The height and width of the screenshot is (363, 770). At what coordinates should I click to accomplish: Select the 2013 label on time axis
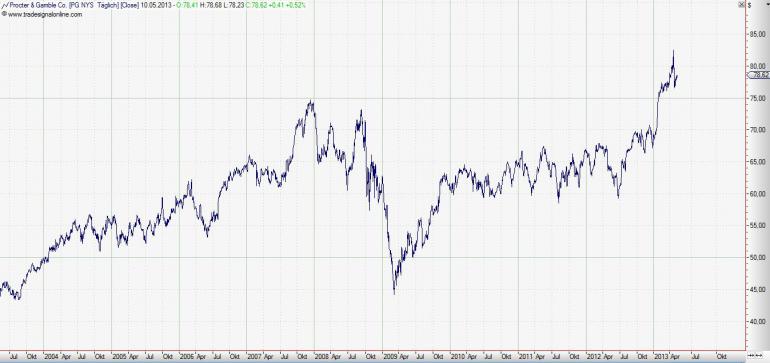(661, 356)
